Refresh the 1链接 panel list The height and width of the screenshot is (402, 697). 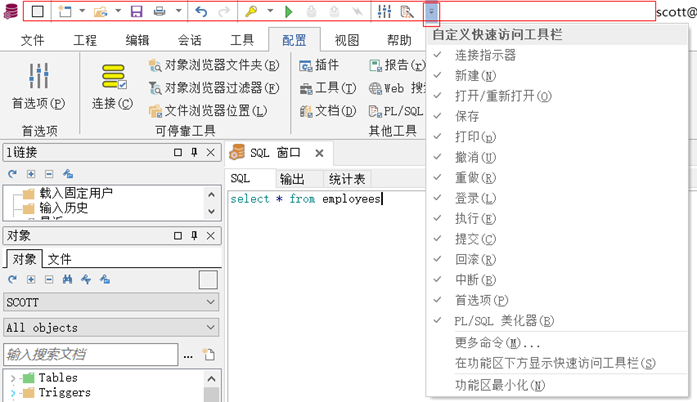coord(12,174)
